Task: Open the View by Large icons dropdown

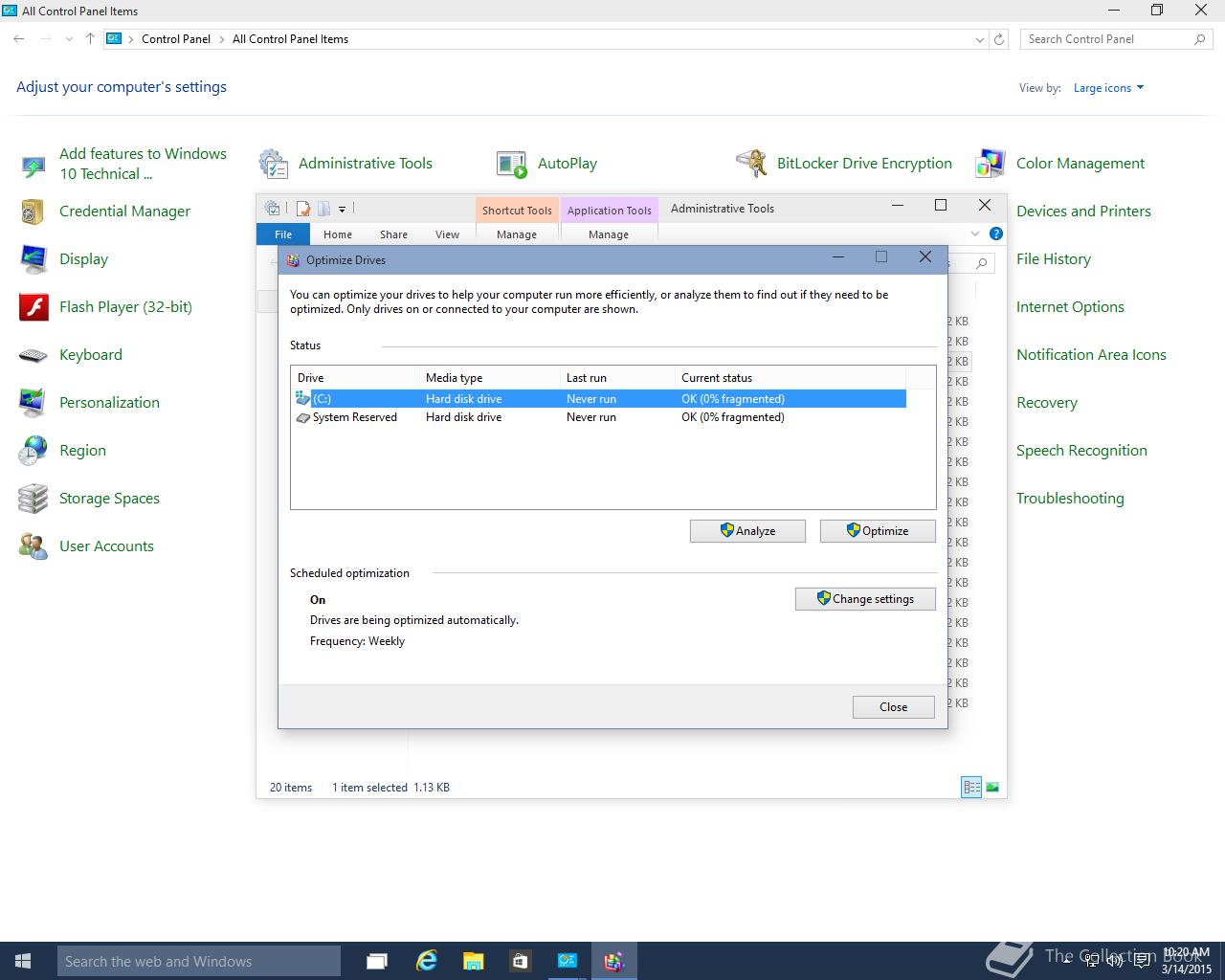Action: pos(1108,88)
